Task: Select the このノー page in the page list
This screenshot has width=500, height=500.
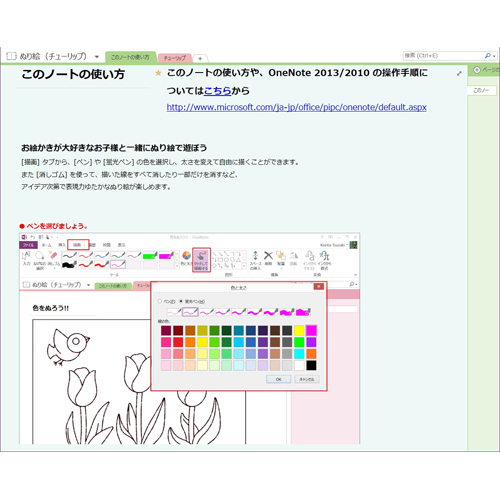Action: point(481,90)
